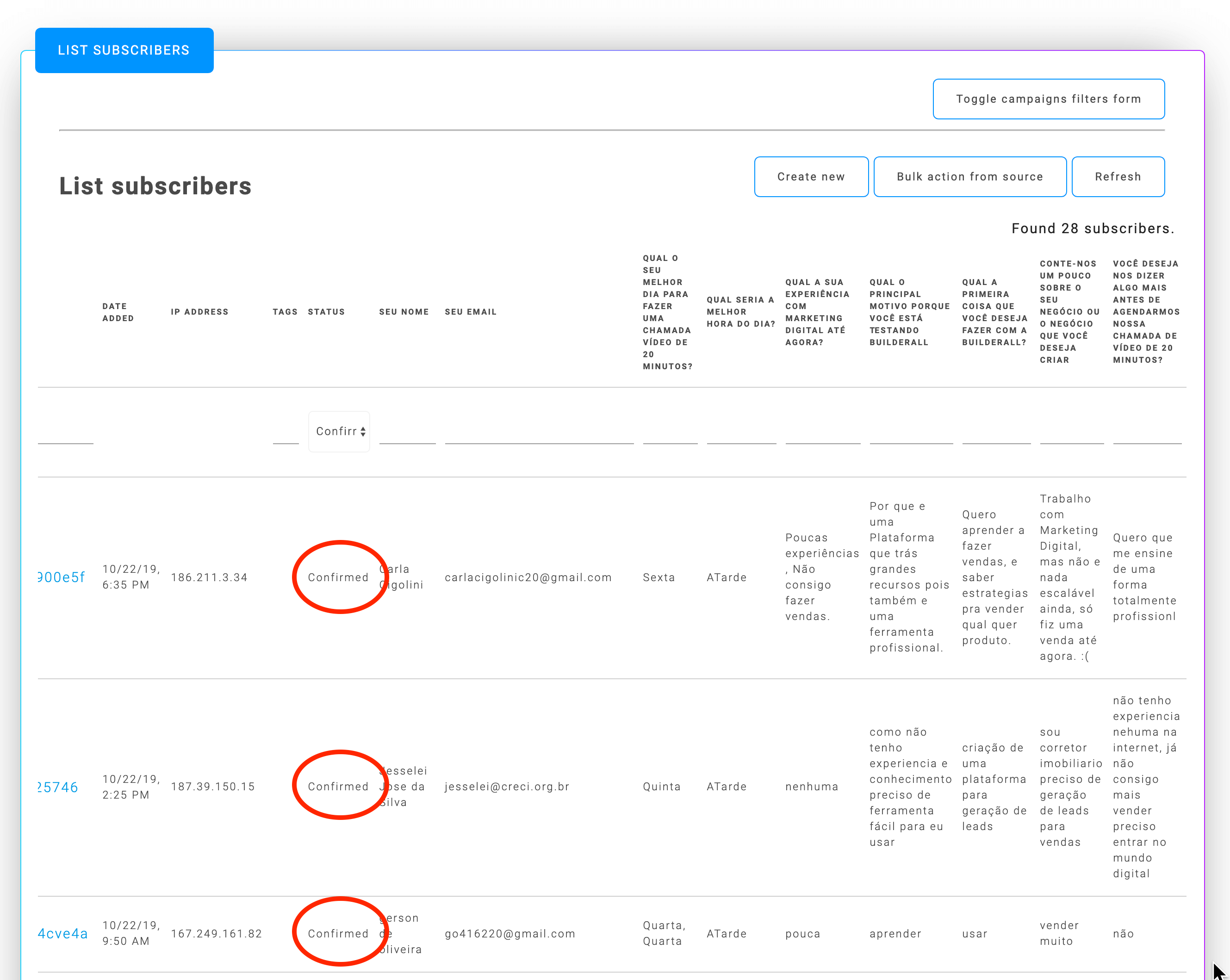Image resolution: width=1230 pixels, height=980 pixels.
Task: Click email carlacigolinic20@gmail.com cell
Action: [x=528, y=577]
